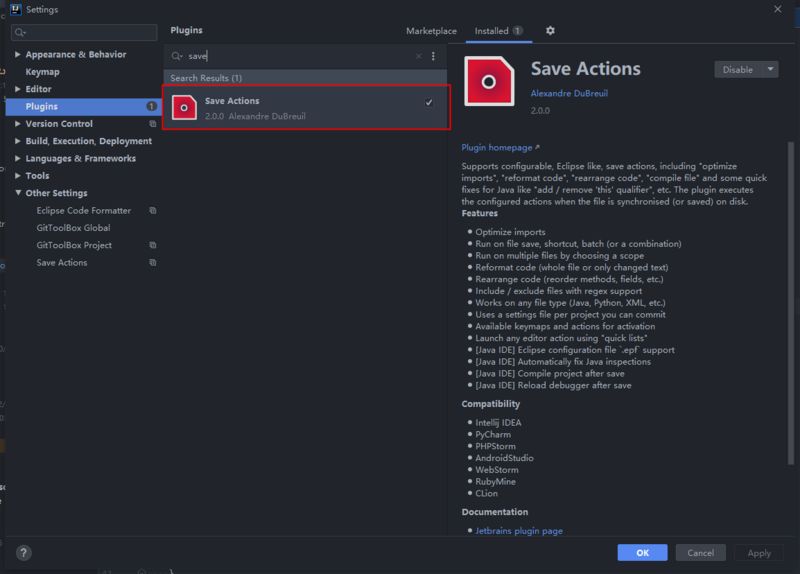800x574 pixels.
Task: Click the Documentation heading
Action: tap(494, 512)
